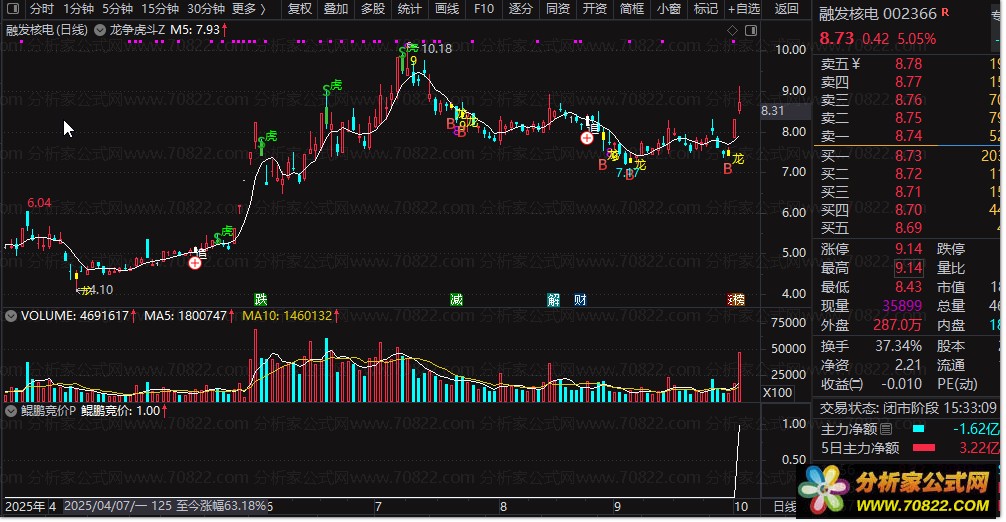Click the 减 event marker
Image resolution: width=1006 pixels, height=522 pixels.
456,299
